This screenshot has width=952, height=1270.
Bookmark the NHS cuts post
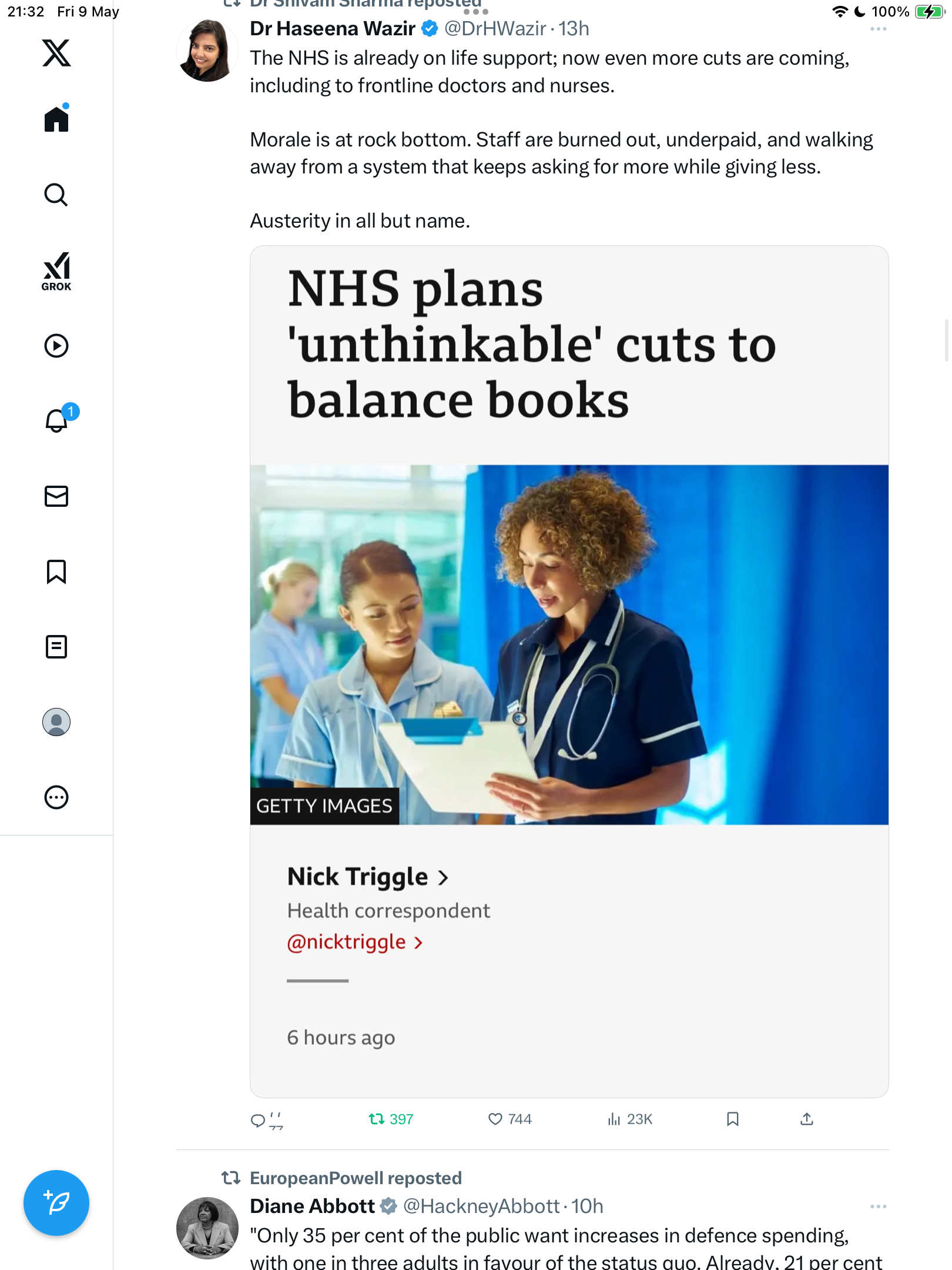(x=732, y=1119)
